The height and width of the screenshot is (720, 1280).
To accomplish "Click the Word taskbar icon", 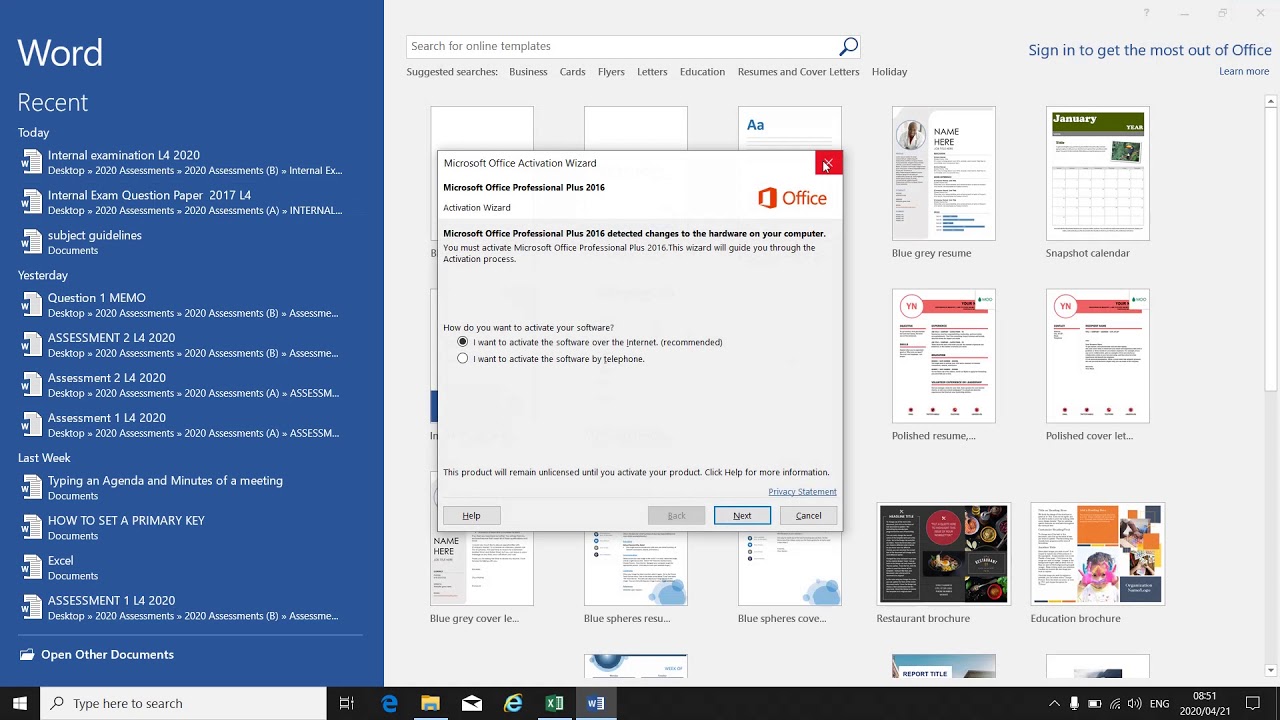I will click(x=596, y=703).
